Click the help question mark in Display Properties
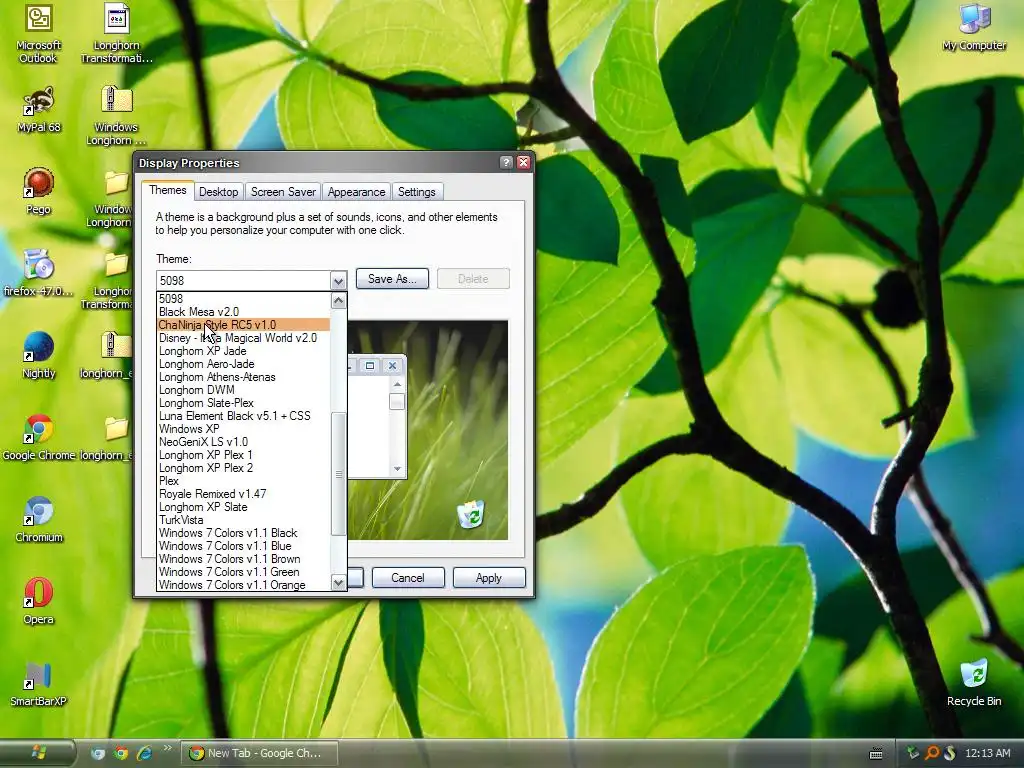 tap(506, 163)
